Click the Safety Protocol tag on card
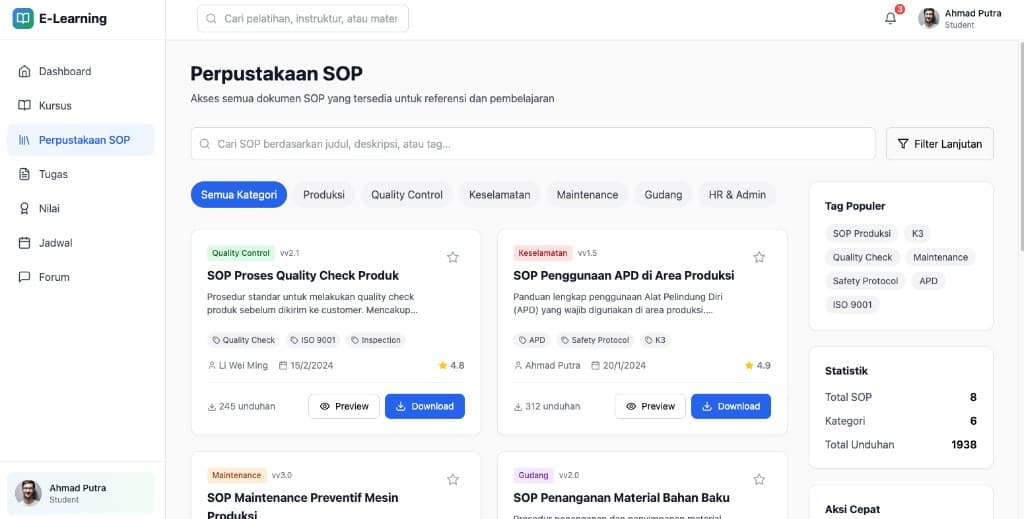This screenshot has height=519, width=1024. (x=595, y=340)
